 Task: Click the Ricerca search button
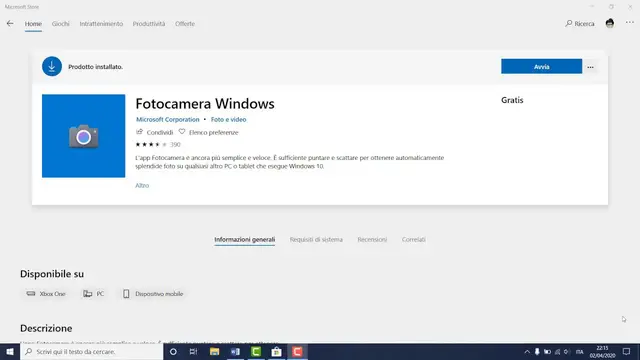(580, 24)
